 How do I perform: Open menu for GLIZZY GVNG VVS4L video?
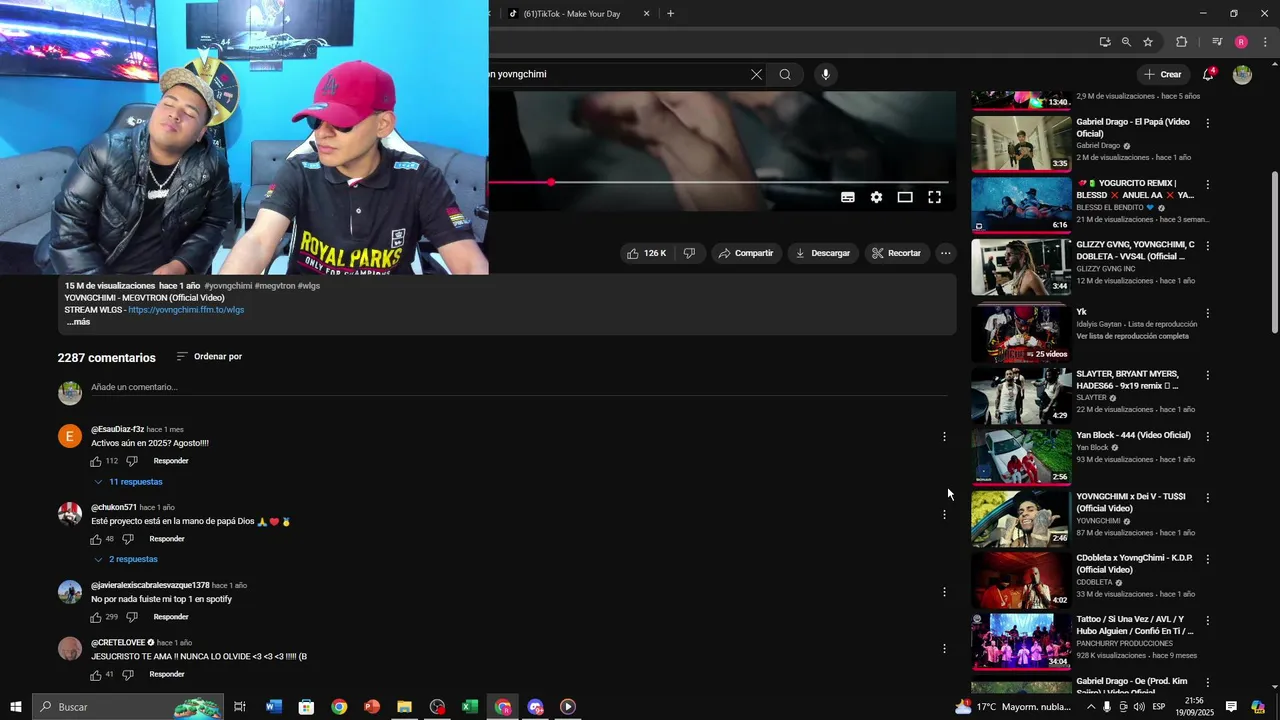coord(1208,246)
